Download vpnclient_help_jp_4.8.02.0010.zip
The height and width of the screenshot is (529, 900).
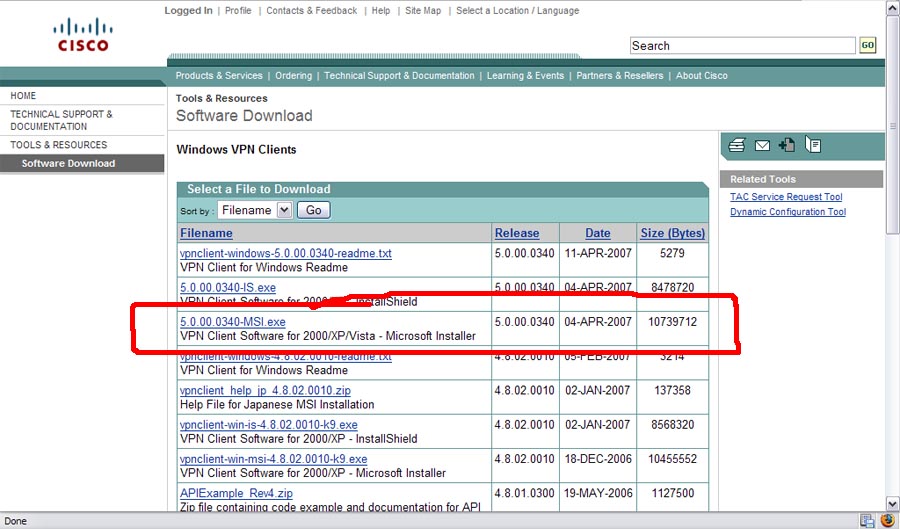265,390
